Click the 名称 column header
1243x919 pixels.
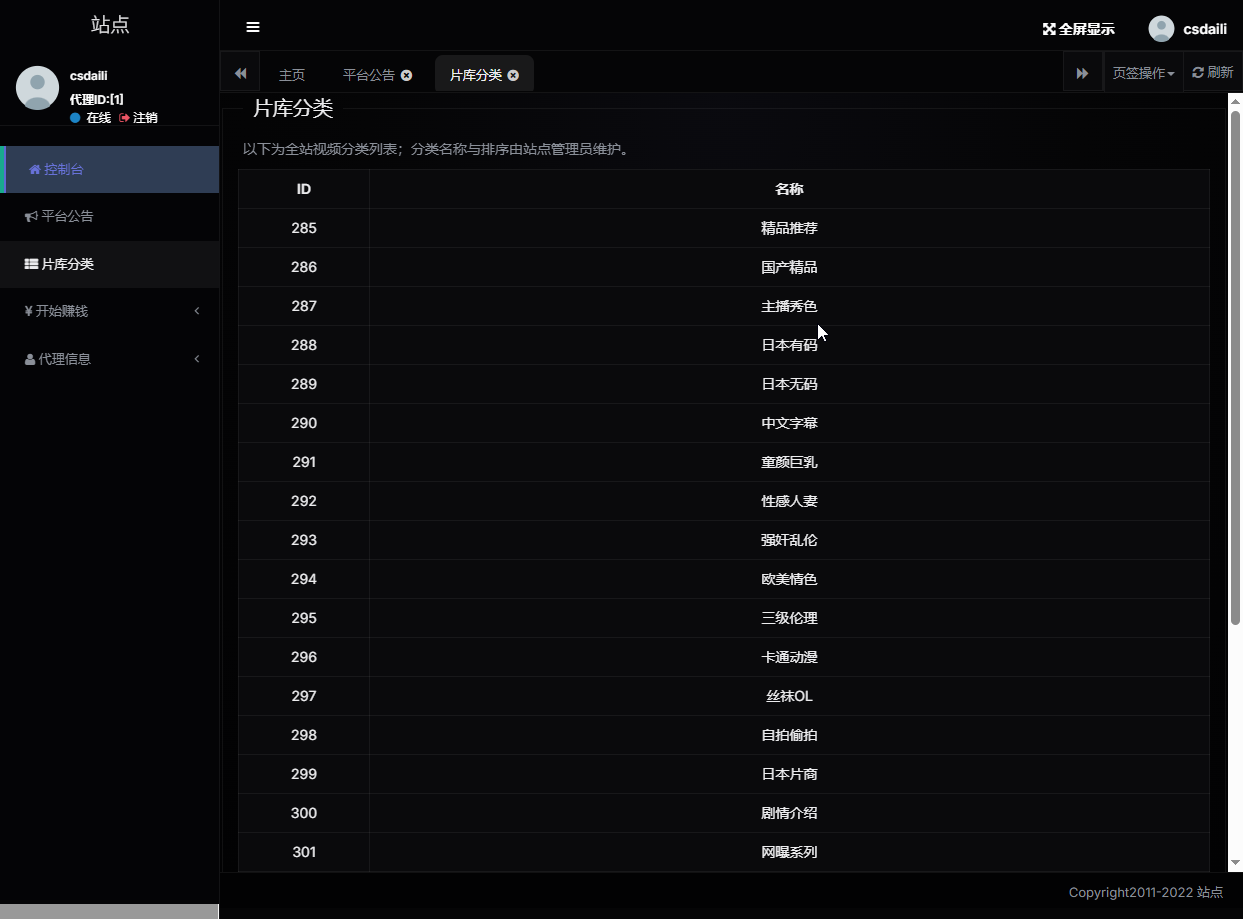789,189
